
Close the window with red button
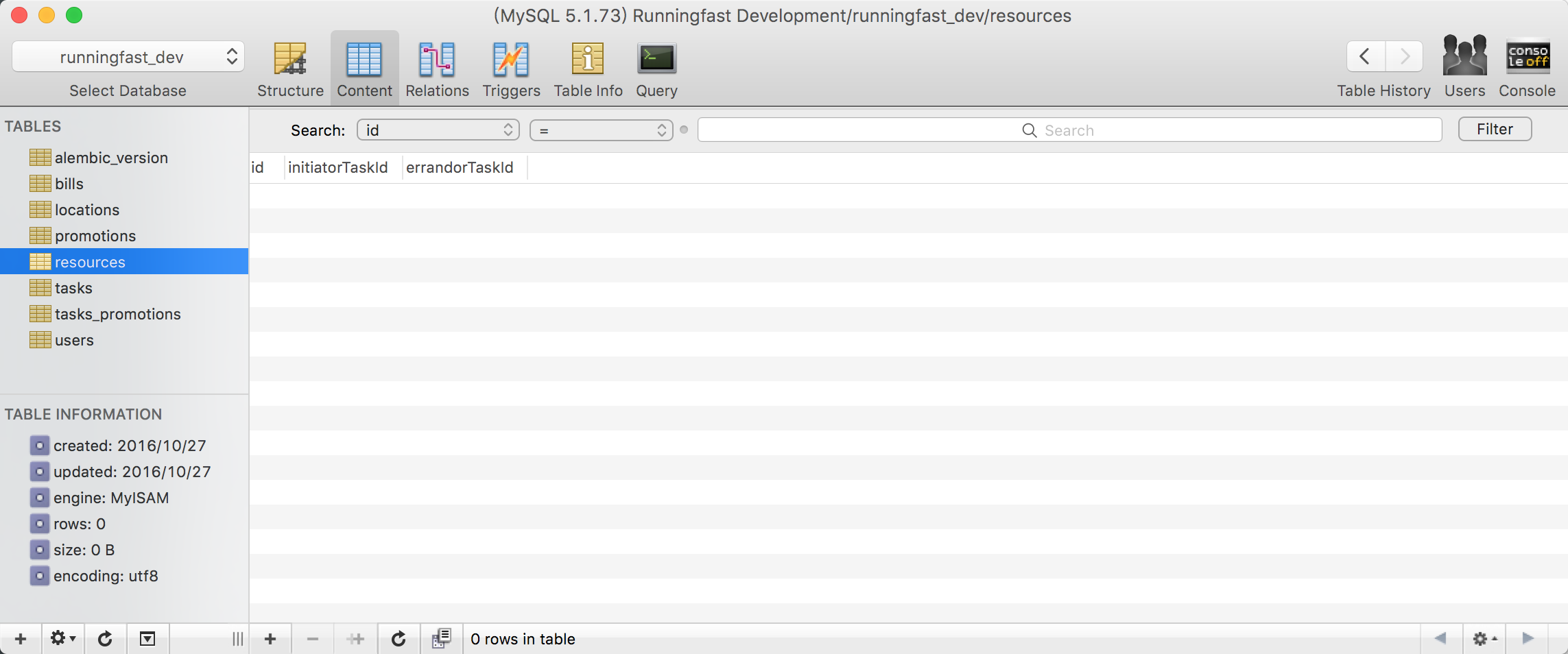point(19,15)
